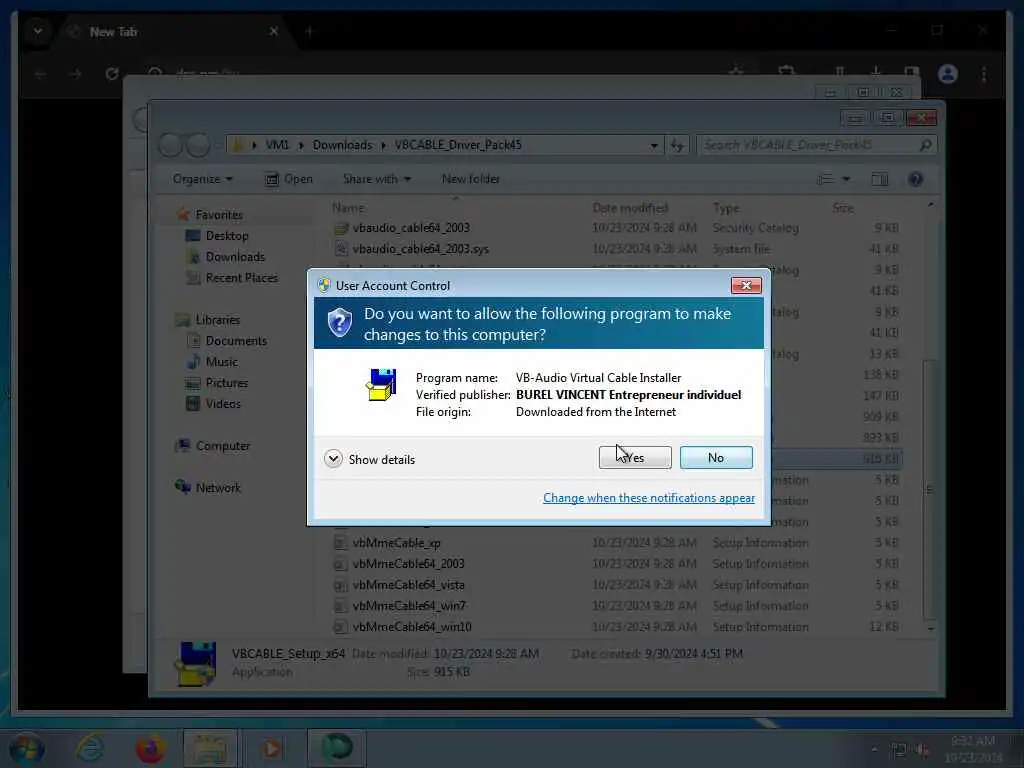Close the User Account Control dialog

(746, 285)
